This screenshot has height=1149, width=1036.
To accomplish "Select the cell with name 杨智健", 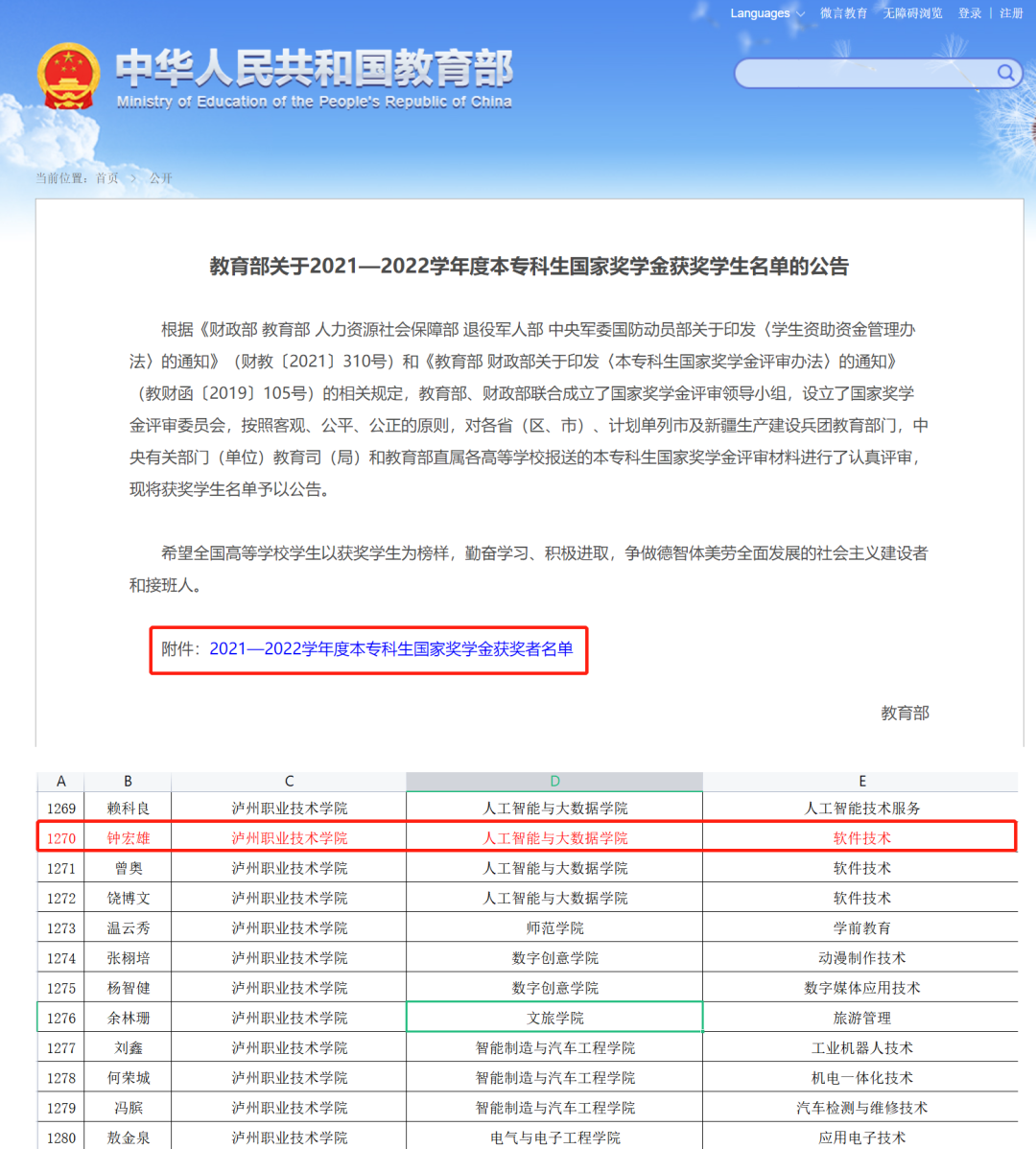I will [x=128, y=988].
